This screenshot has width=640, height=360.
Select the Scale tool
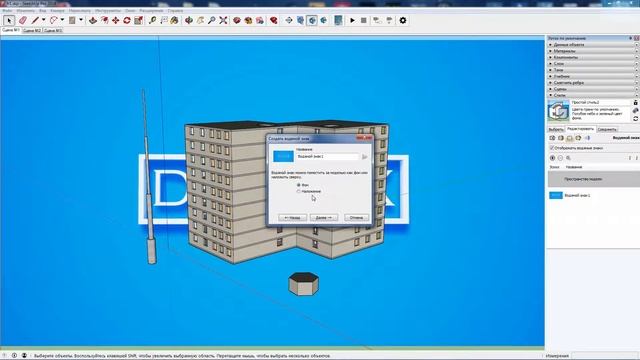(x=138, y=20)
